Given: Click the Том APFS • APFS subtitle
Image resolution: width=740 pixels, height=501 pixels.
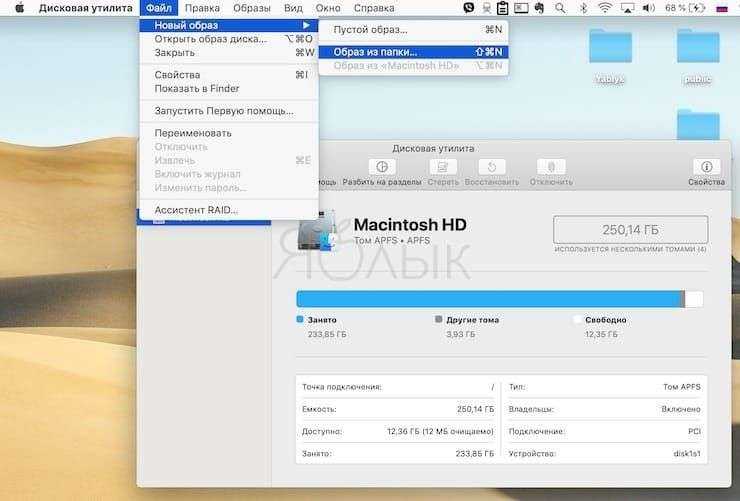Looking at the screenshot, I should point(392,241).
